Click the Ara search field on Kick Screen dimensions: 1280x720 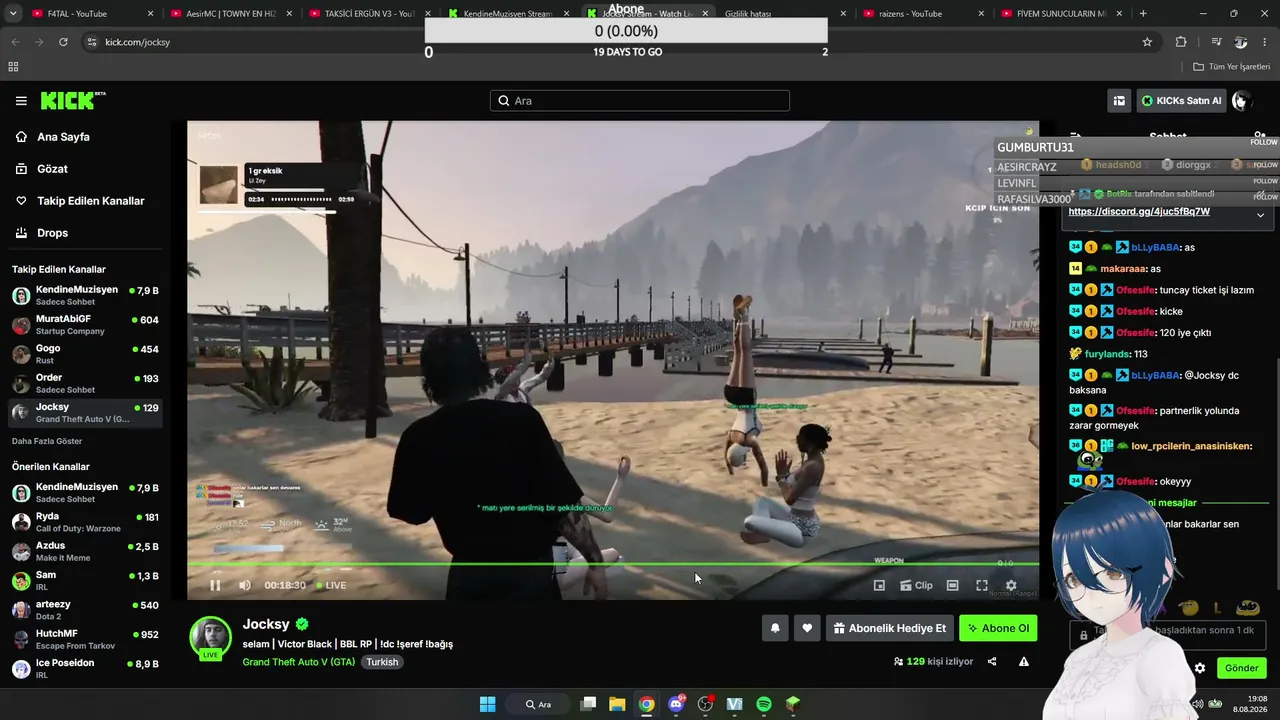click(x=640, y=101)
